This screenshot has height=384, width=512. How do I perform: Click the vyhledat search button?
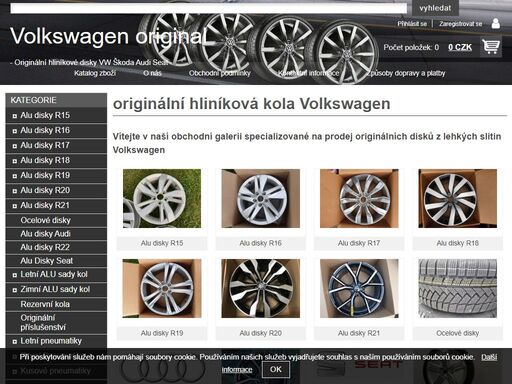coord(435,8)
